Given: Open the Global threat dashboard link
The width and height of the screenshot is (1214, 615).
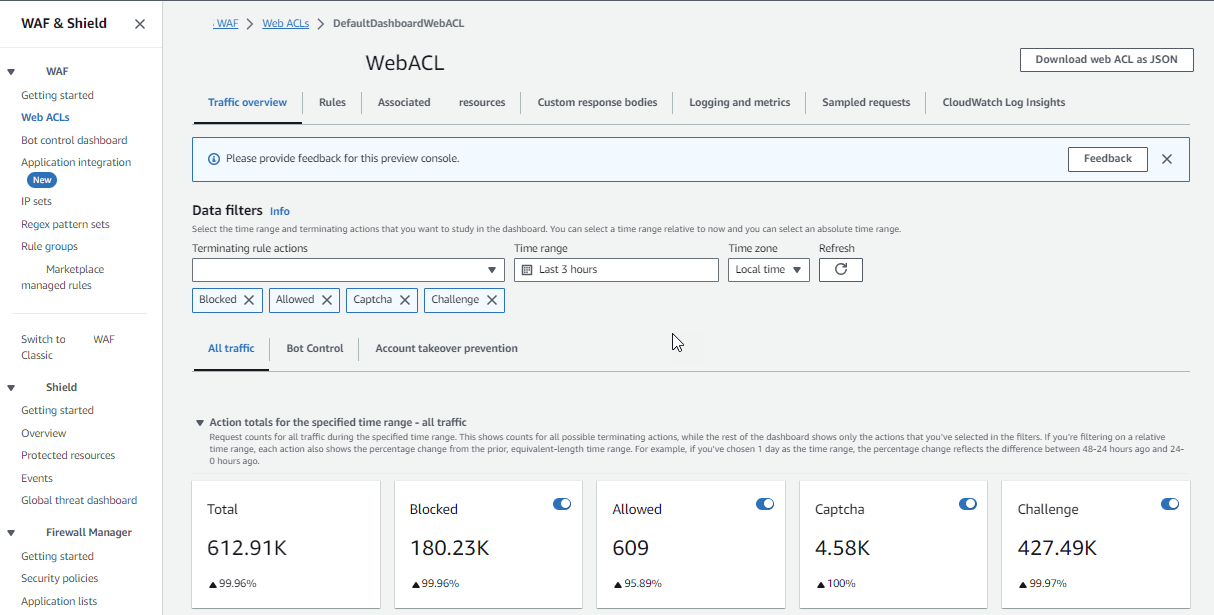Looking at the screenshot, I should pyautogui.click(x=79, y=501).
